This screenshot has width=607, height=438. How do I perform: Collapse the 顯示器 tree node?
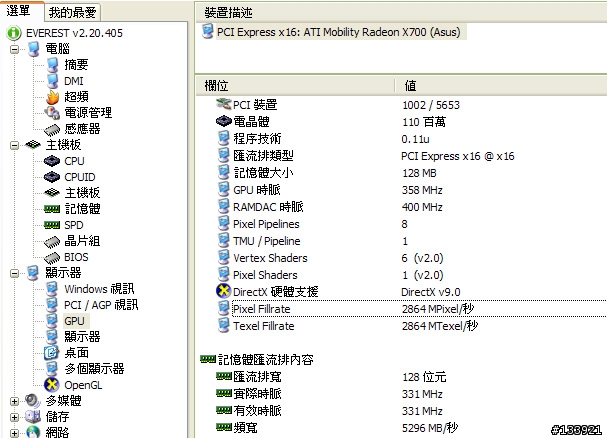click(14, 273)
